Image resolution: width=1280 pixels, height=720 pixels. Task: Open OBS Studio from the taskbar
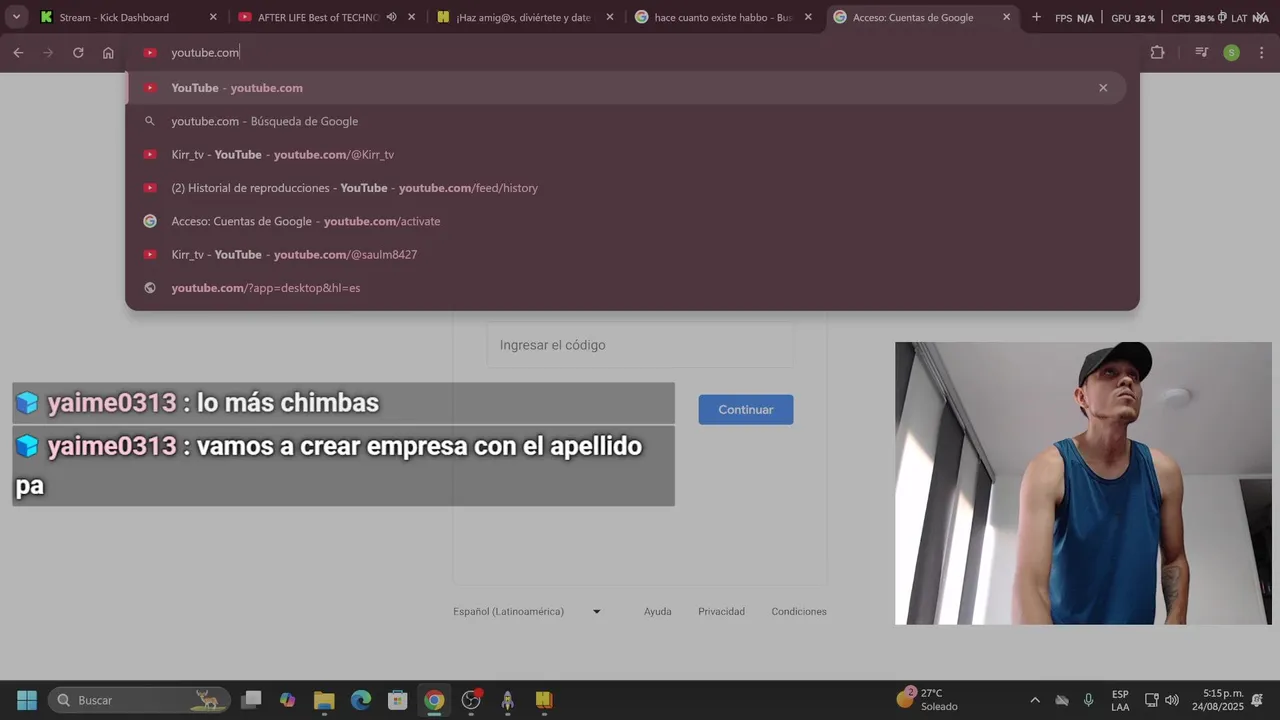pos(471,700)
